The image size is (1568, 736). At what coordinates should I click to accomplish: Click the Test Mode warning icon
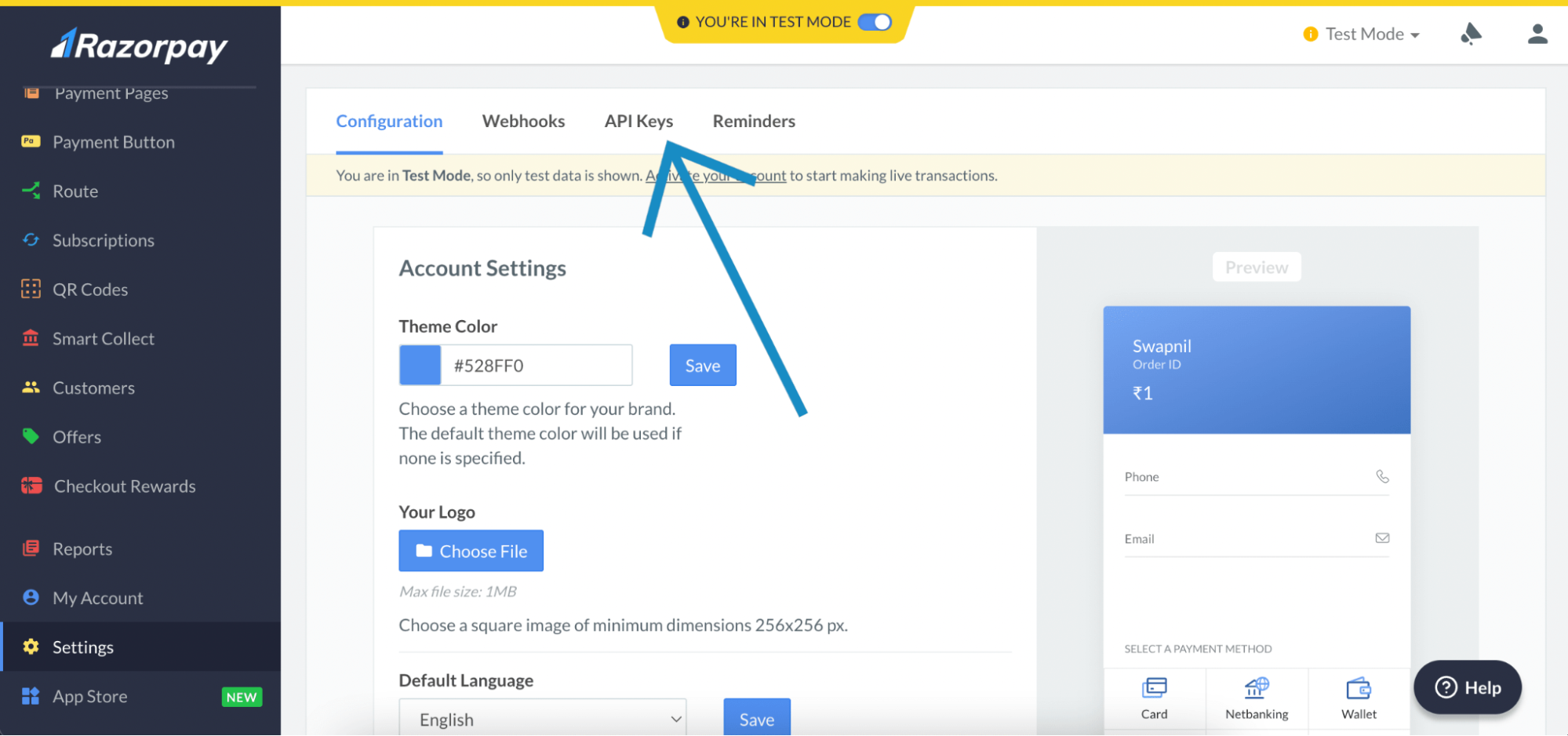tap(1310, 35)
